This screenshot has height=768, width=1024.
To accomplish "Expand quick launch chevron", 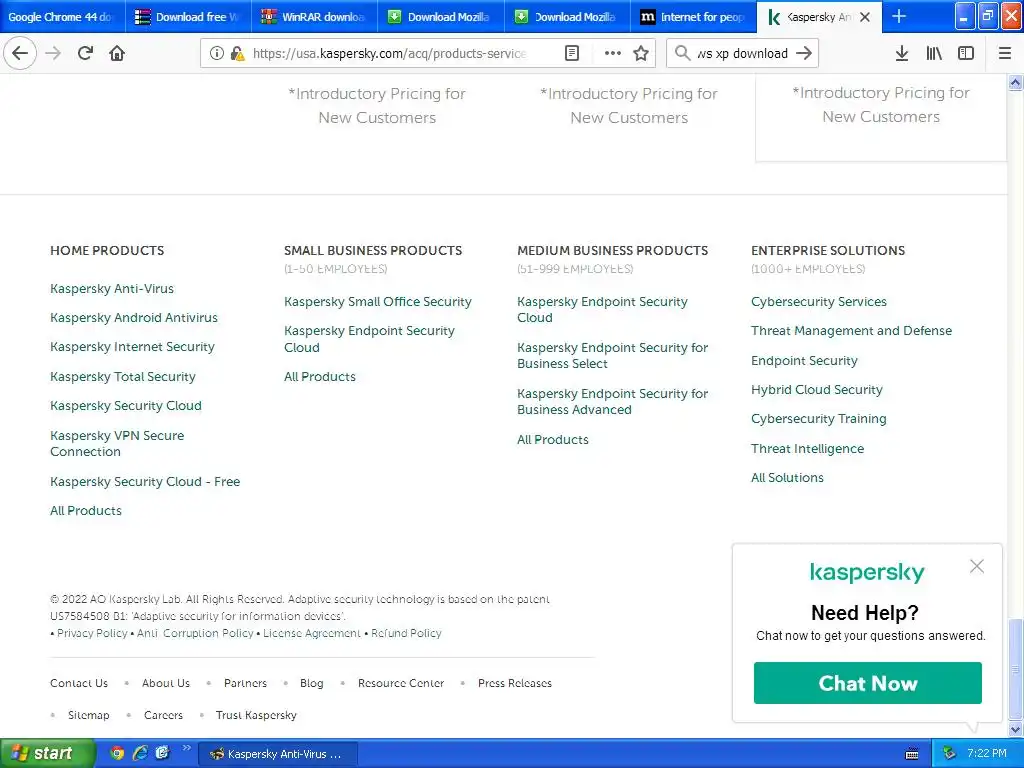I will point(187,748).
